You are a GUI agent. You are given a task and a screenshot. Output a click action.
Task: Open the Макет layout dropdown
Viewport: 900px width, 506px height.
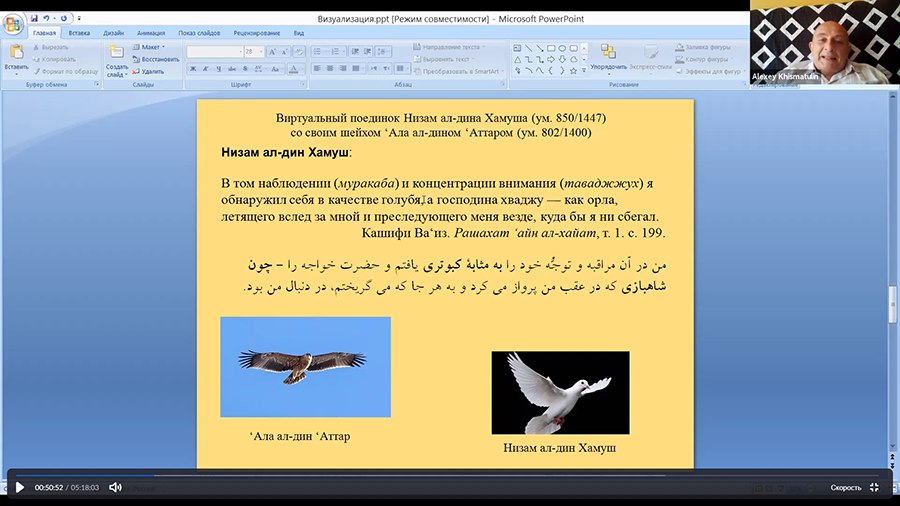pos(149,47)
